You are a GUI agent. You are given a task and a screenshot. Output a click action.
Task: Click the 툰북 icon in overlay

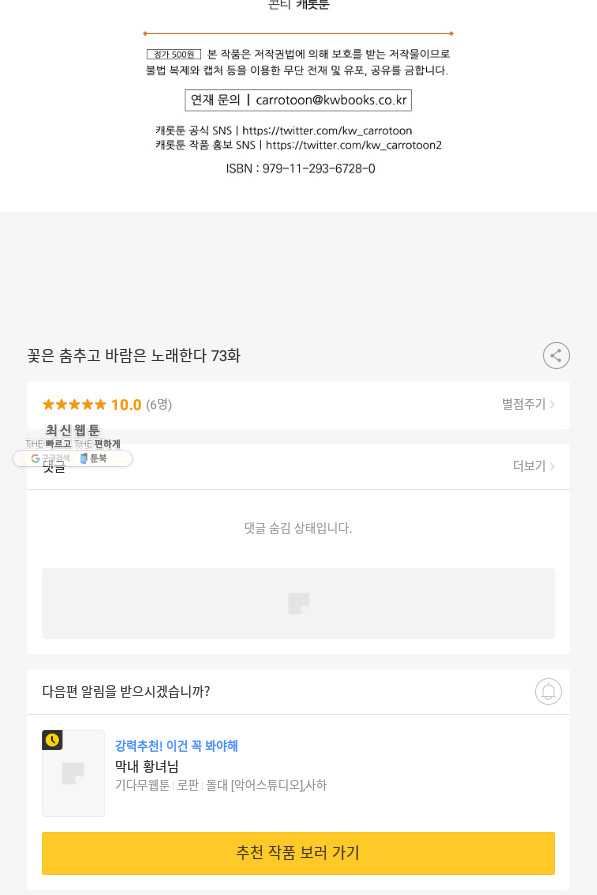click(x=84, y=458)
